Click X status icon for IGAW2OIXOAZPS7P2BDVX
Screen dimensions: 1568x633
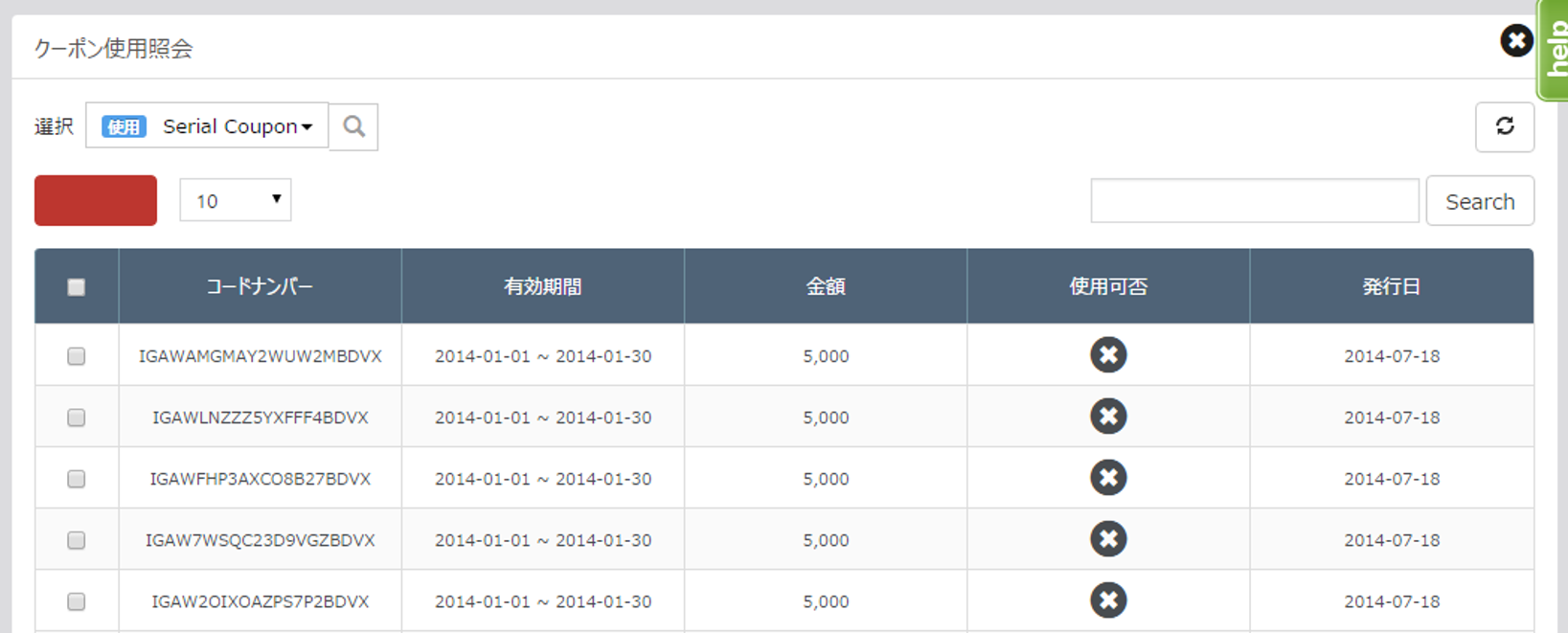[x=1107, y=600]
